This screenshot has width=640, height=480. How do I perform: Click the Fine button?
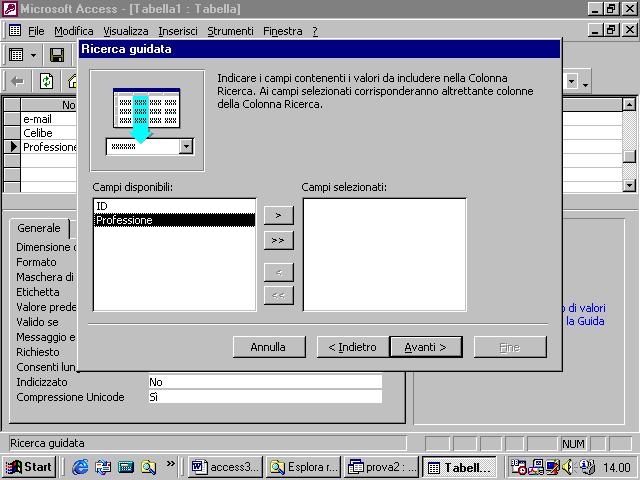[x=510, y=347]
